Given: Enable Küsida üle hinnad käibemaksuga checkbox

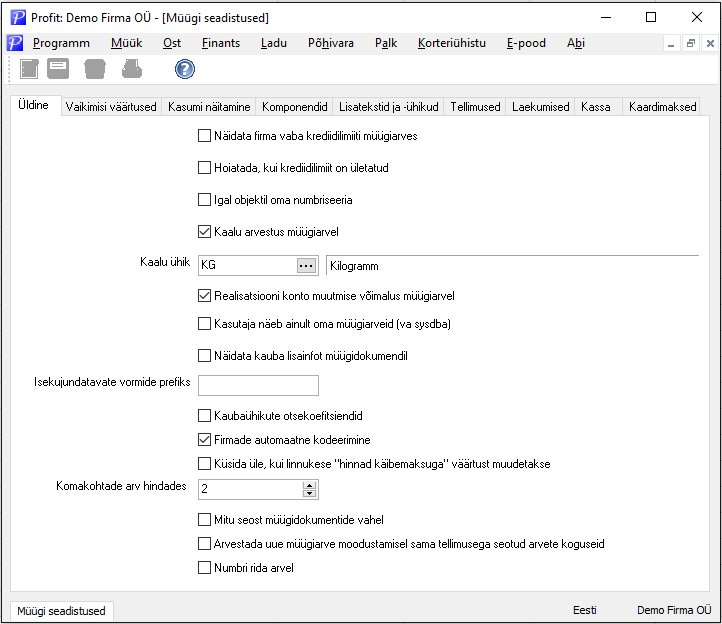Looking at the screenshot, I should 204,464.
